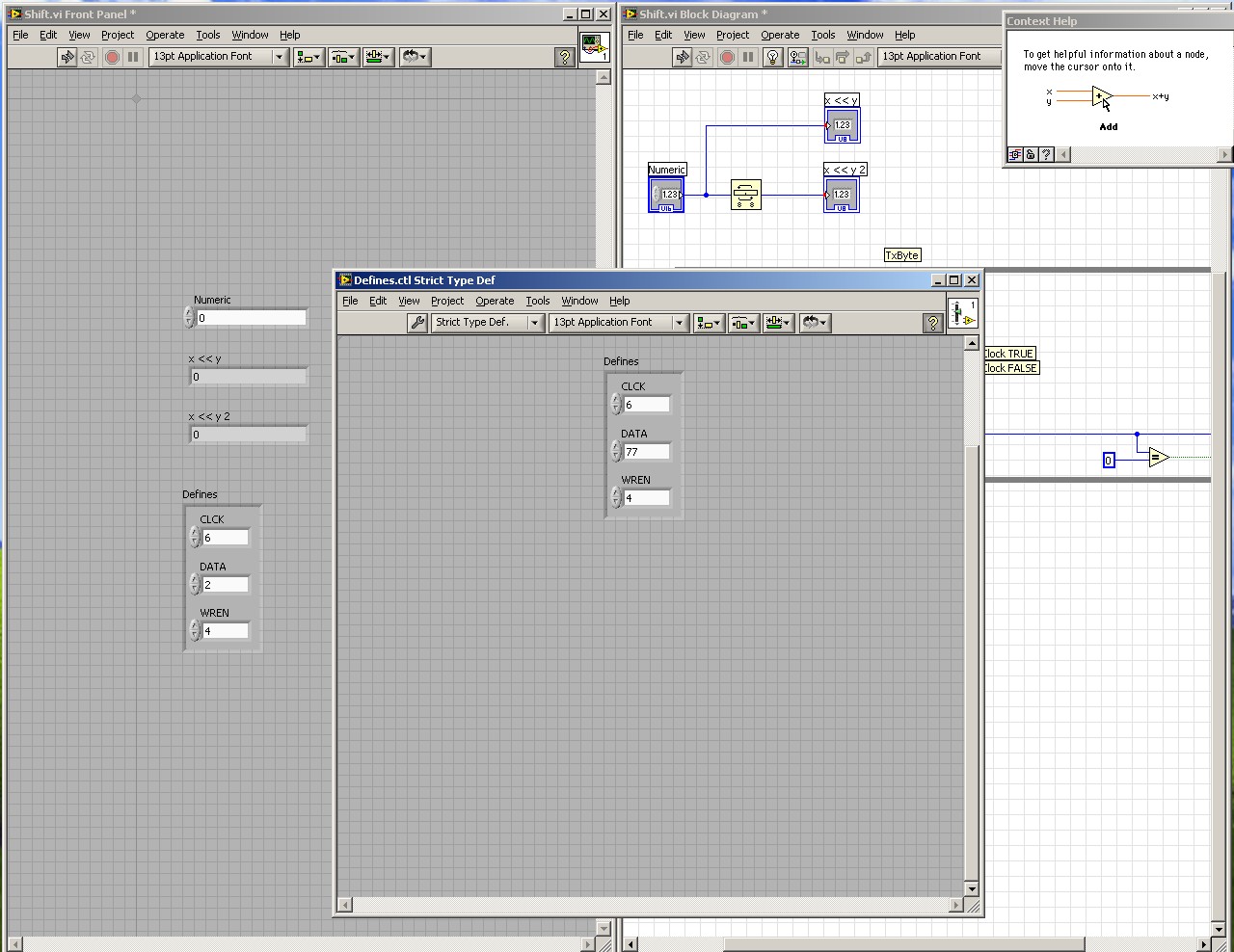The image size is (1234, 952).
Task: Click Run Continuously on the Block Diagram toolbar
Action: pos(704,57)
